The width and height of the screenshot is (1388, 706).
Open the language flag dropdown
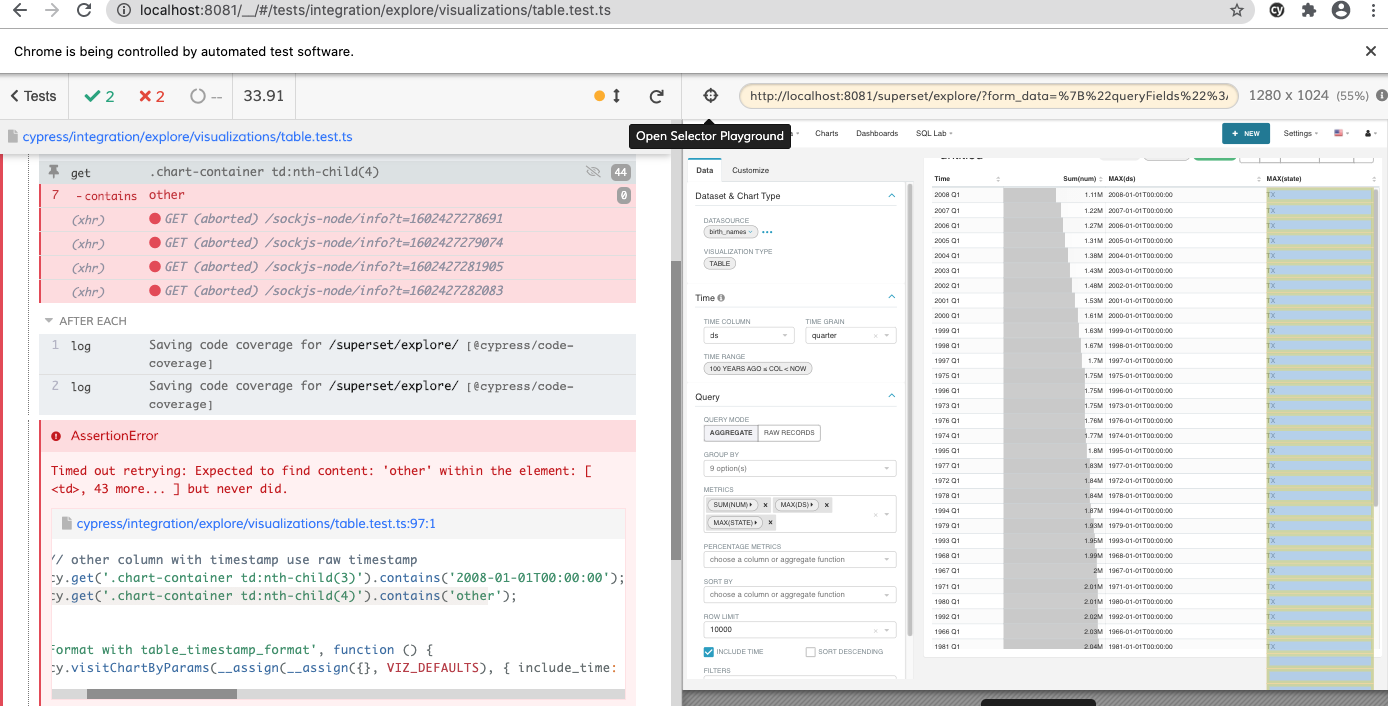click(x=1341, y=133)
